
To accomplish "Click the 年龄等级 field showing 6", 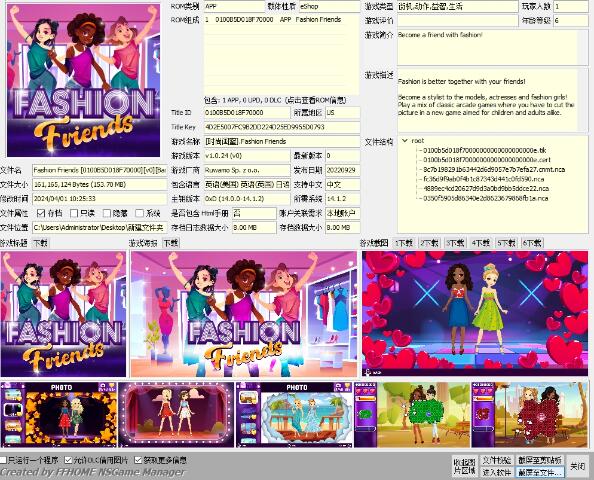I will (x=571, y=20).
